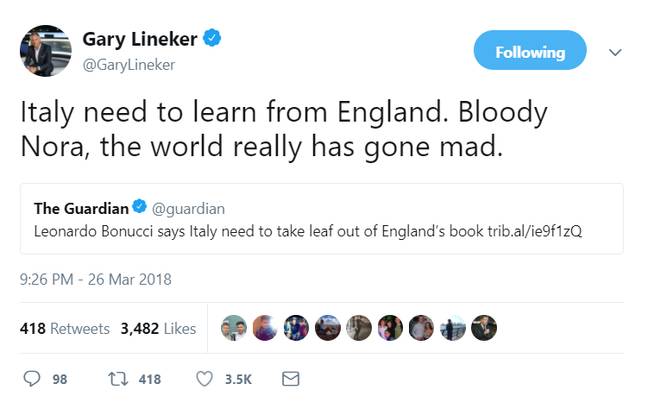The height and width of the screenshot is (415, 648).
Task: Open Gary Lineker's profile avatar
Action: tap(45, 51)
